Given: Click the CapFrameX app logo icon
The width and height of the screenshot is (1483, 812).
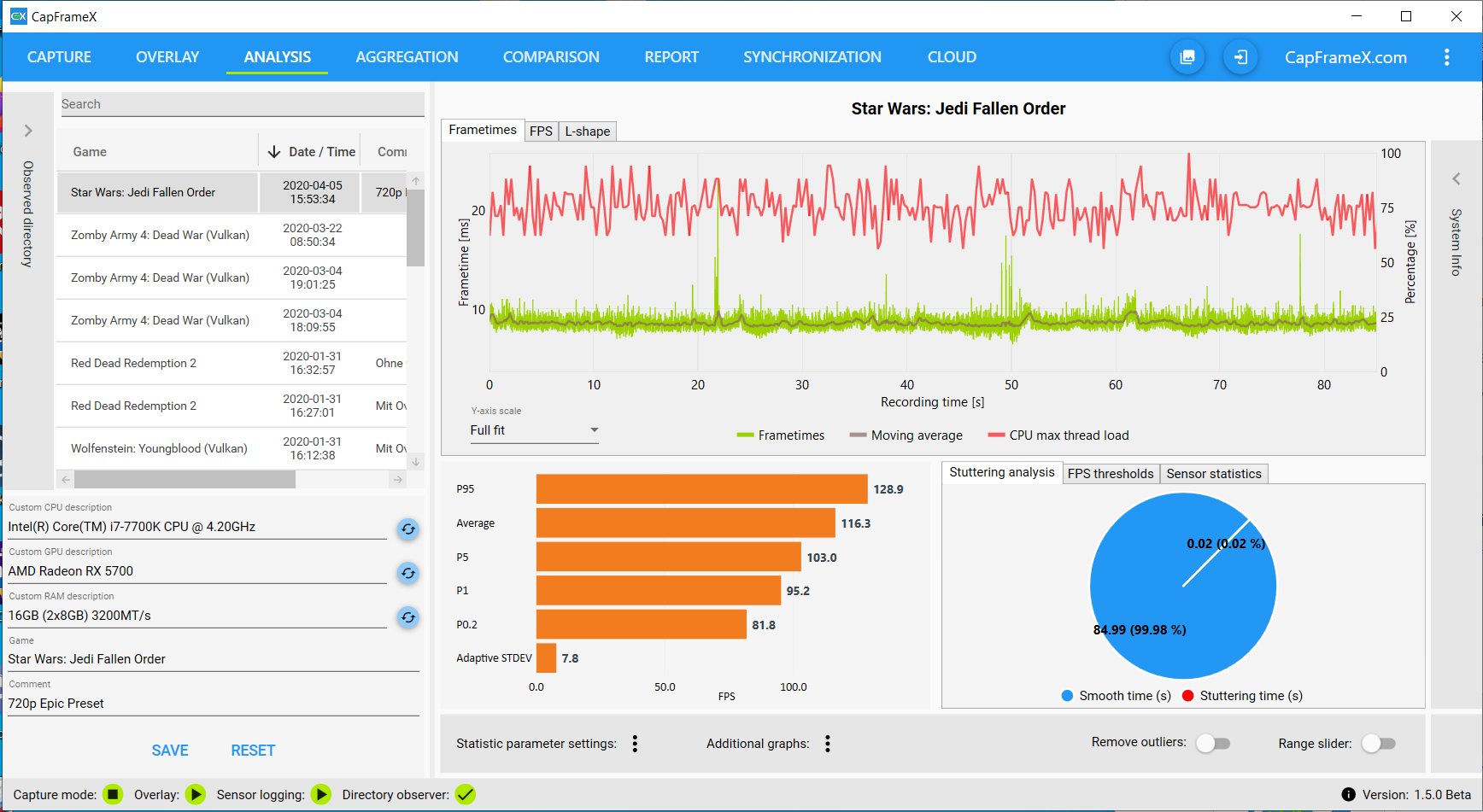Looking at the screenshot, I should coord(18,16).
